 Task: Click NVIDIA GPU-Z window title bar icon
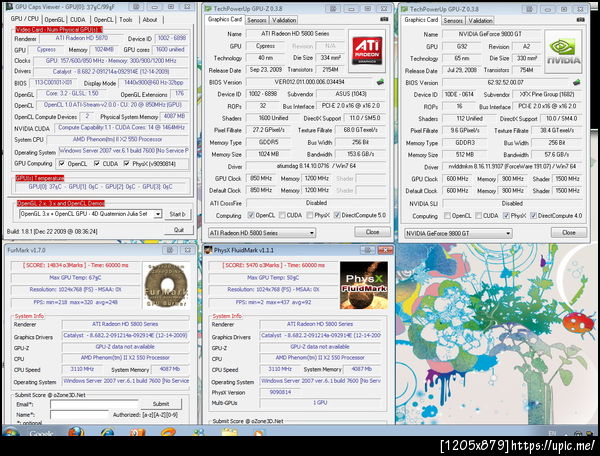(x=404, y=9)
